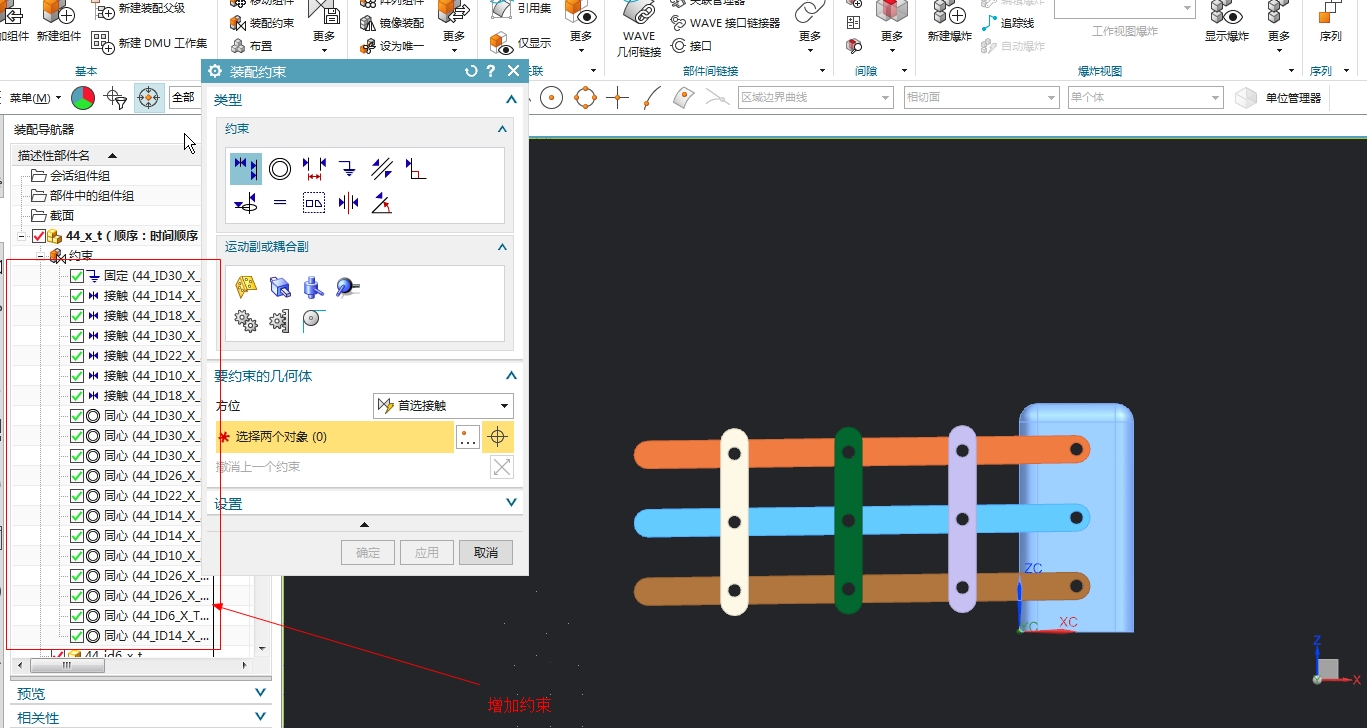Toggle checkbox for 同心 (44_ID6_X_T...

(77, 616)
